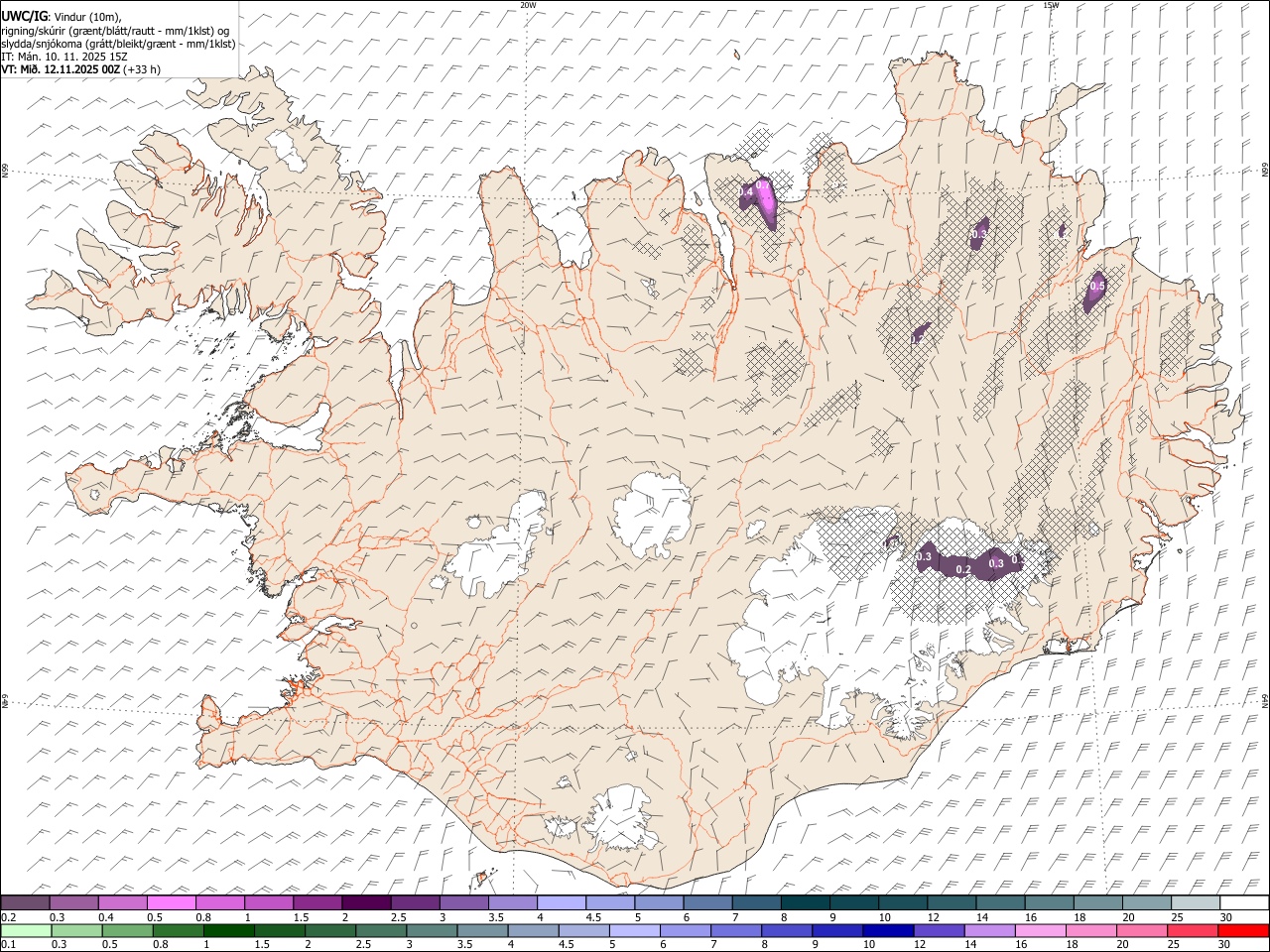Viewport: 1270px width, 952px height.
Task: Pick the light periwinkle 4 swatch, upper legend
Action: click(x=562, y=903)
